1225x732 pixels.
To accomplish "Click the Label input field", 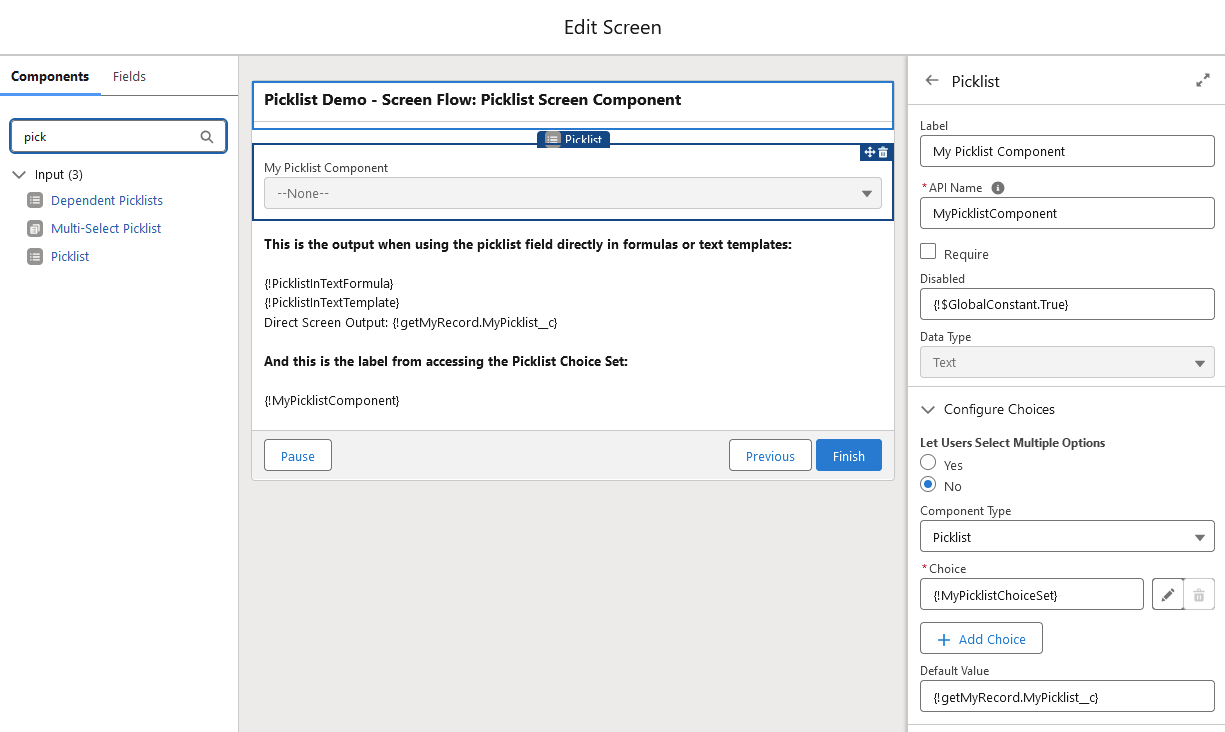I will tap(1067, 151).
